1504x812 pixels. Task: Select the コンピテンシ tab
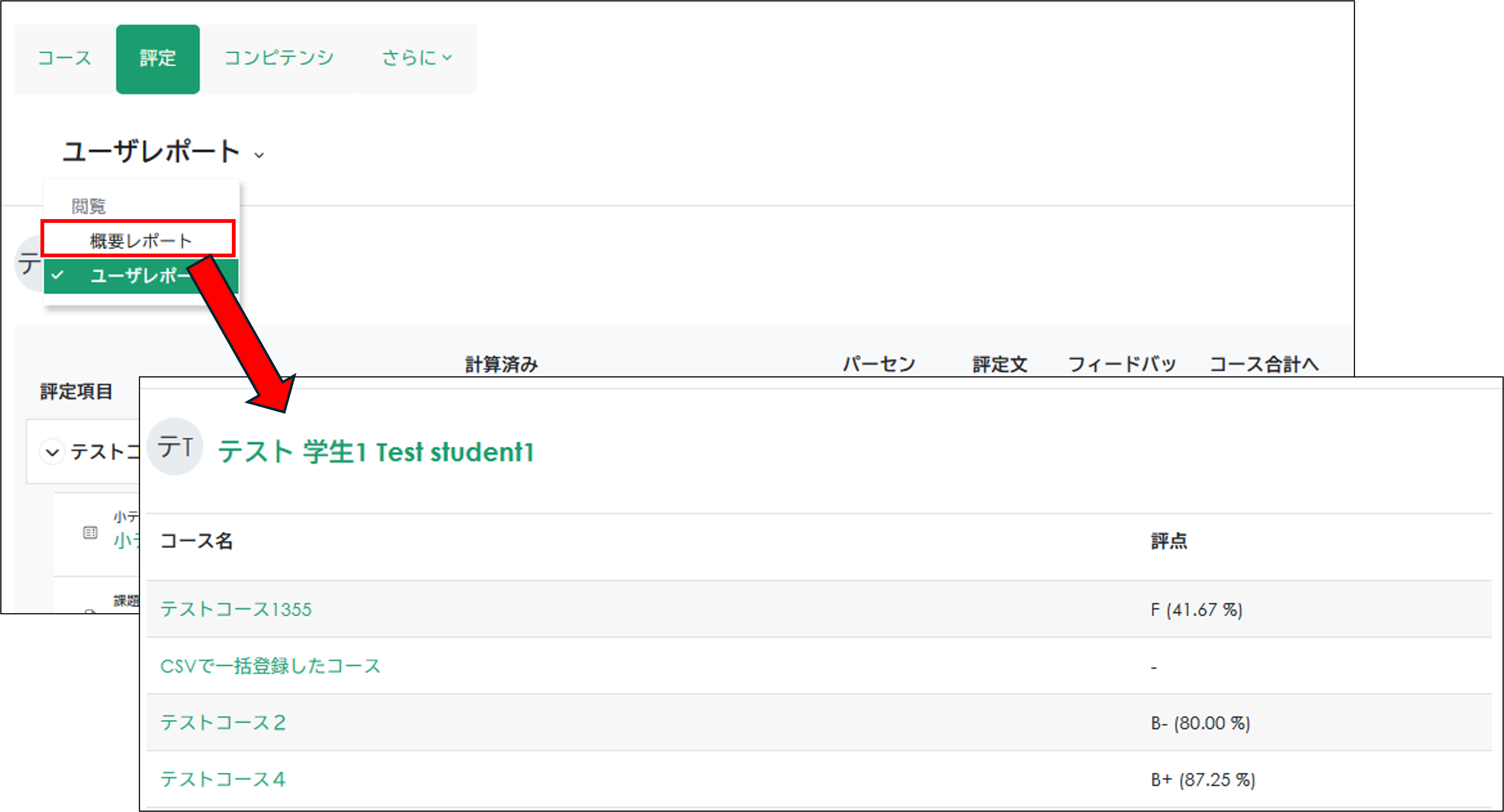[278, 57]
